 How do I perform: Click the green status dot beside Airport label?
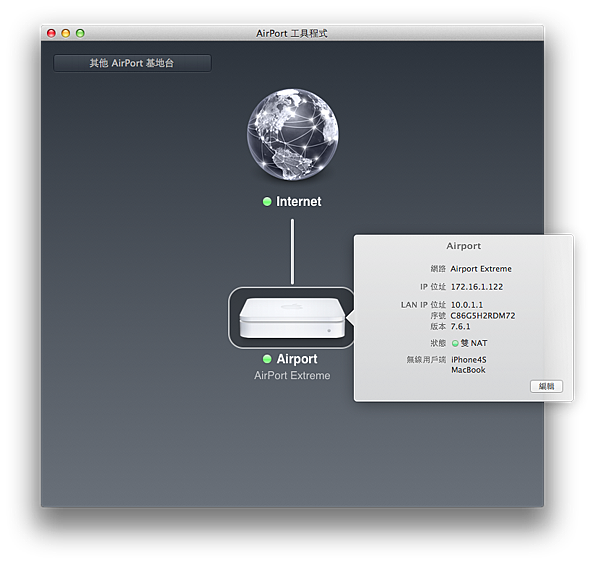(267, 359)
